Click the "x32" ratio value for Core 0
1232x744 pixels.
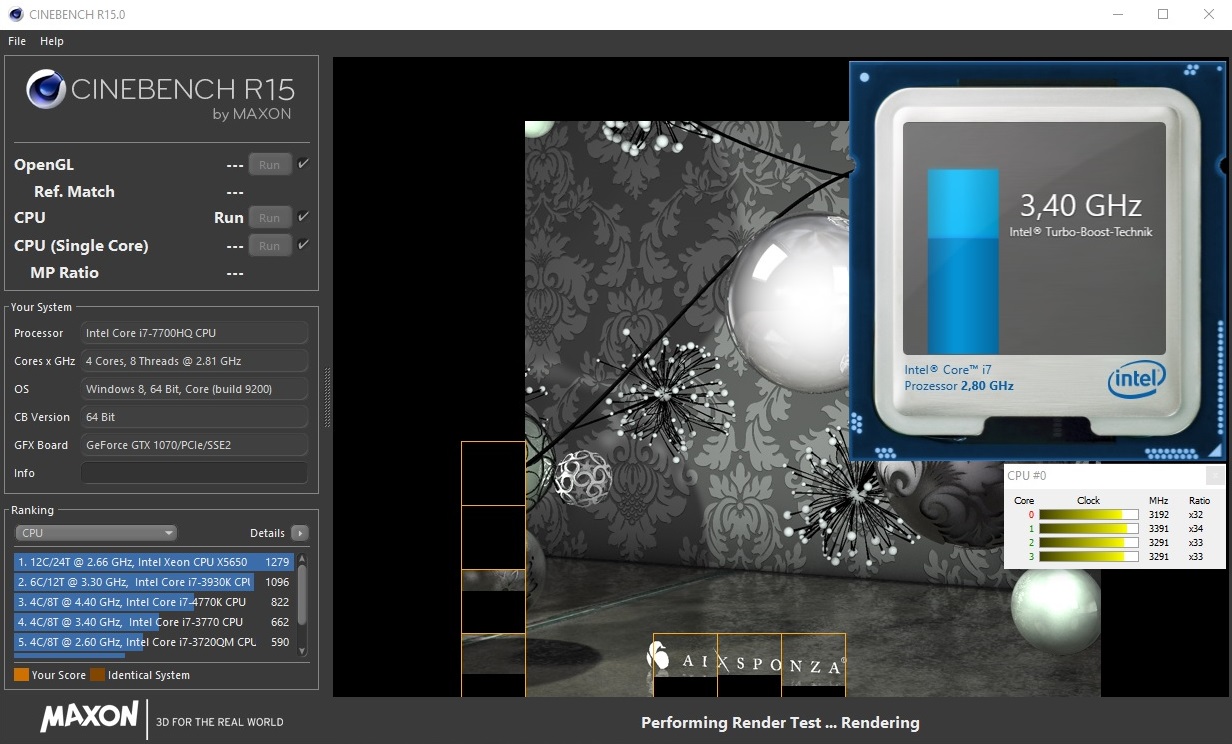pos(1196,515)
